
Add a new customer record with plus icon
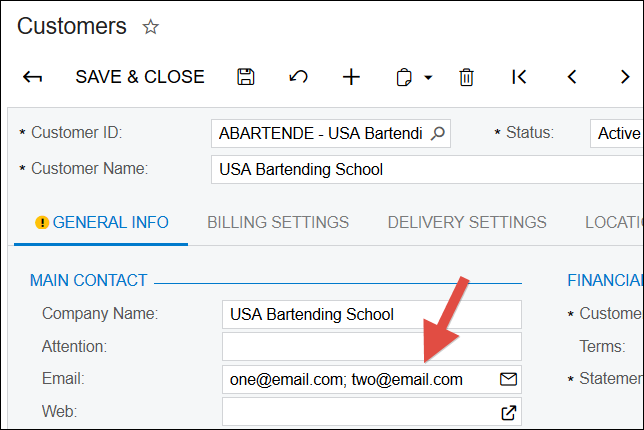click(x=351, y=77)
